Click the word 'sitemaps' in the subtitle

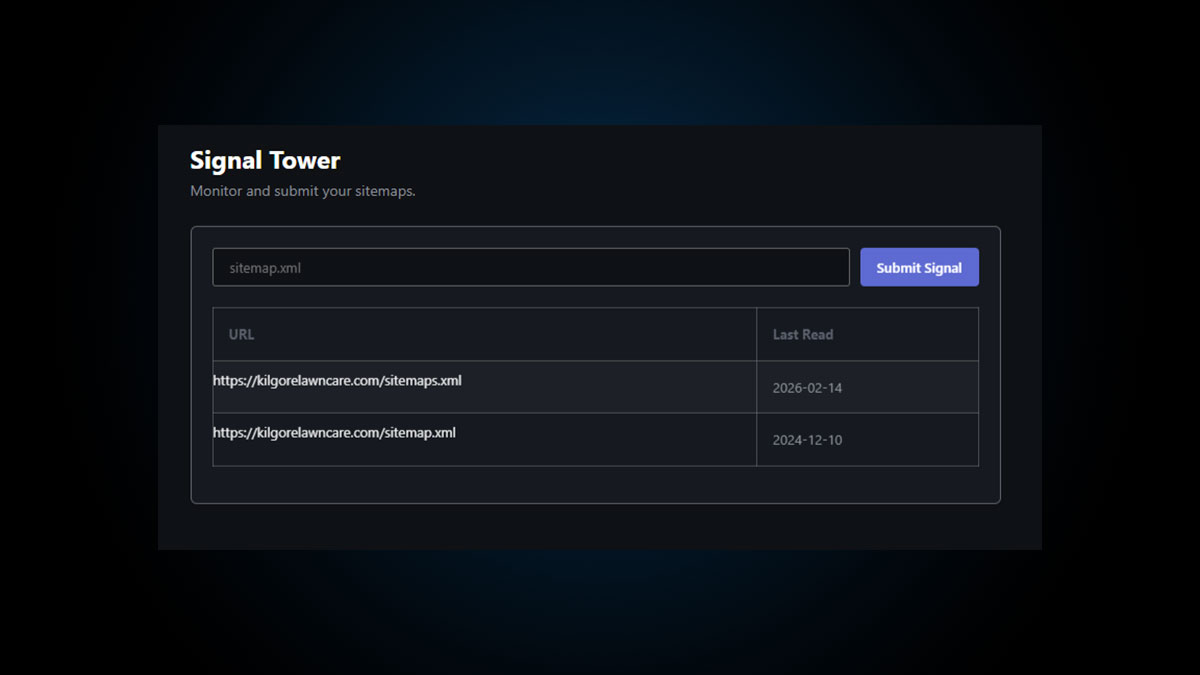coord(383,191)
